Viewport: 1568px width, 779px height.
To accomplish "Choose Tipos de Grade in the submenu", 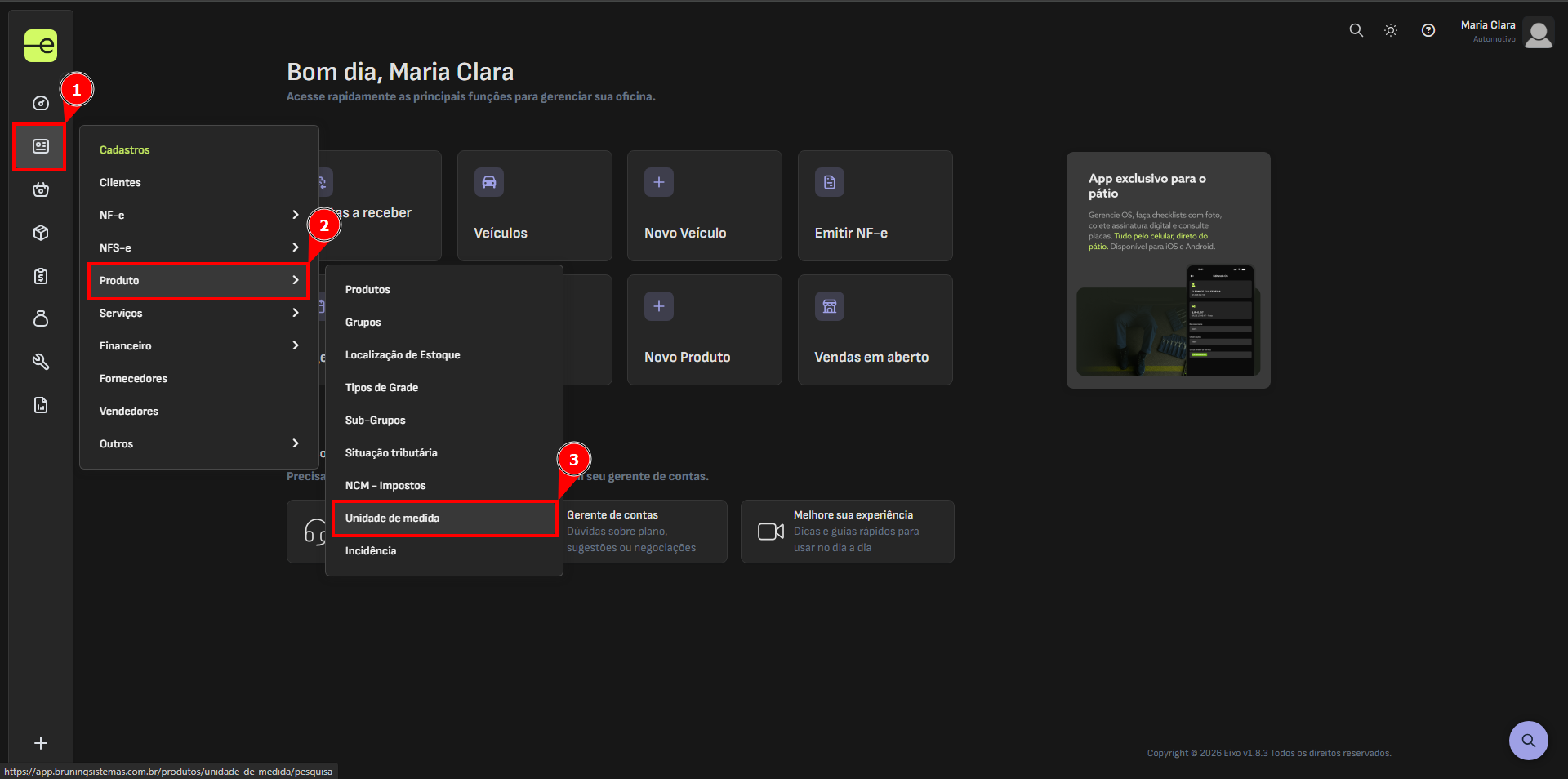I will (444, 388).
